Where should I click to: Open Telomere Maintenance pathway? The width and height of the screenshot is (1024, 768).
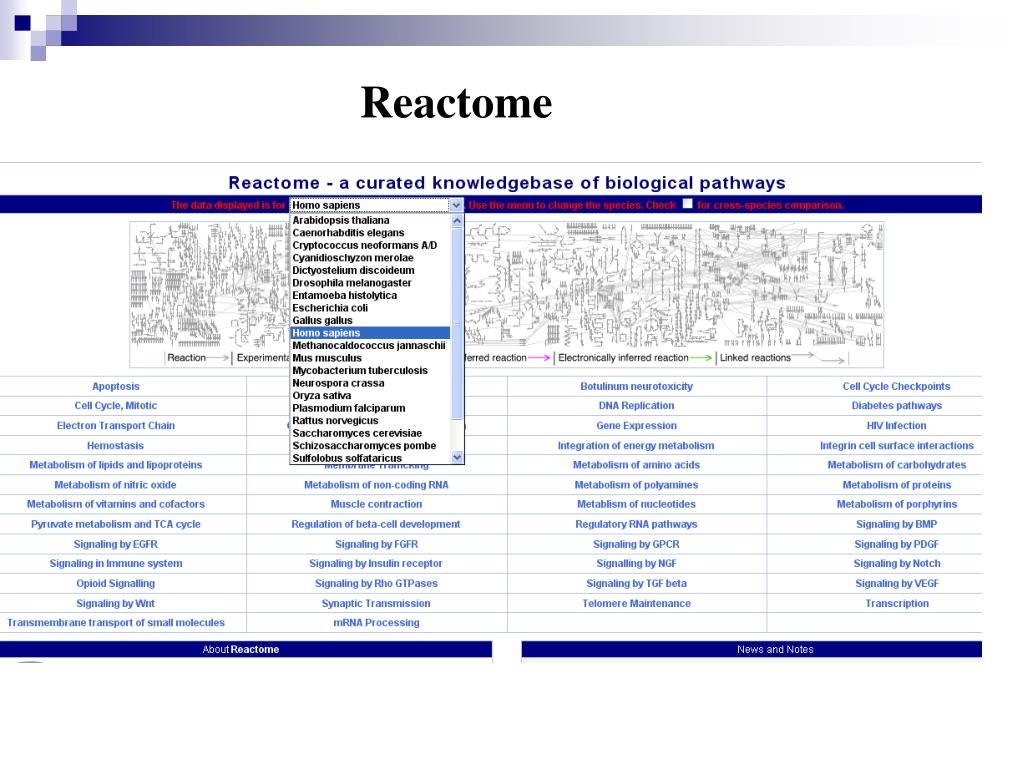point(637,603)
